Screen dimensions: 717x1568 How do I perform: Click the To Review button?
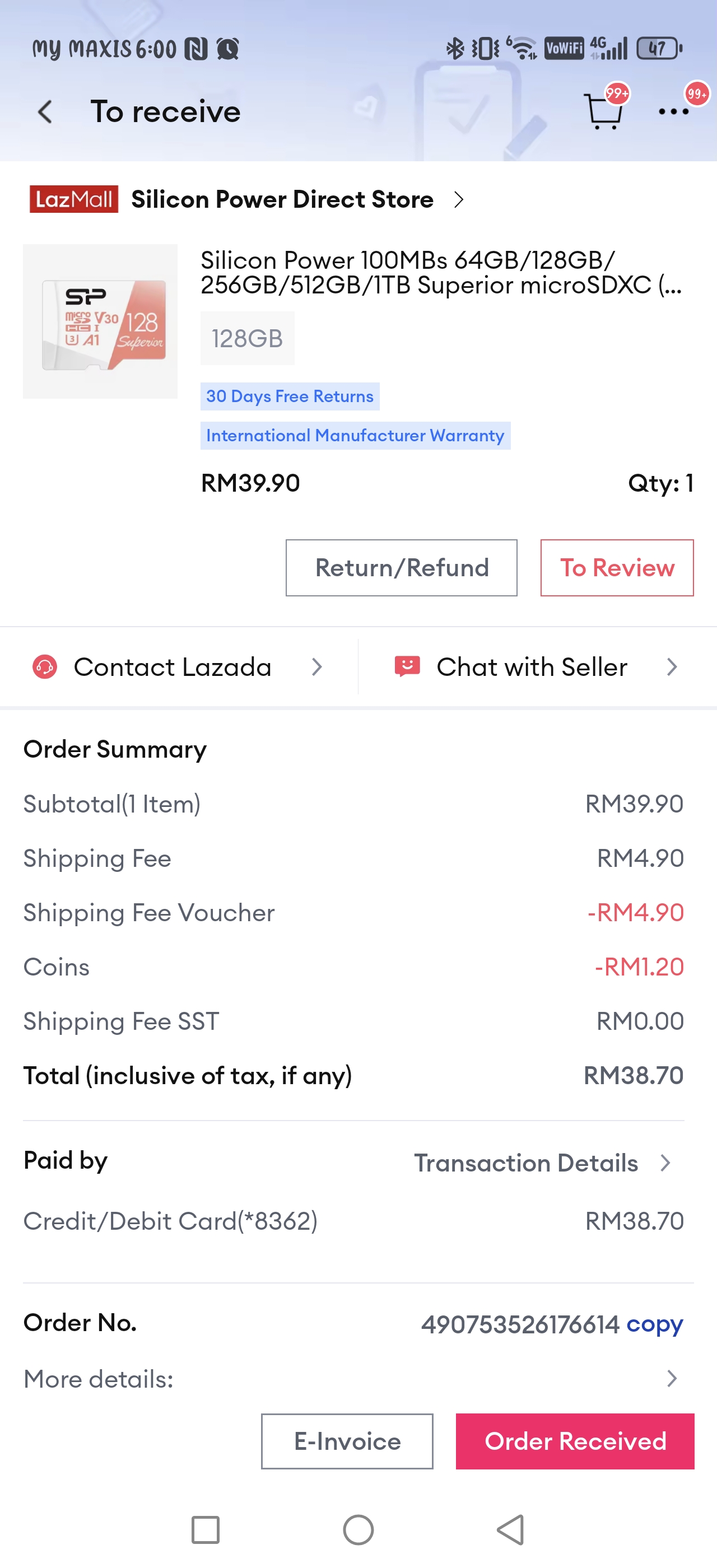pos(617,568)
